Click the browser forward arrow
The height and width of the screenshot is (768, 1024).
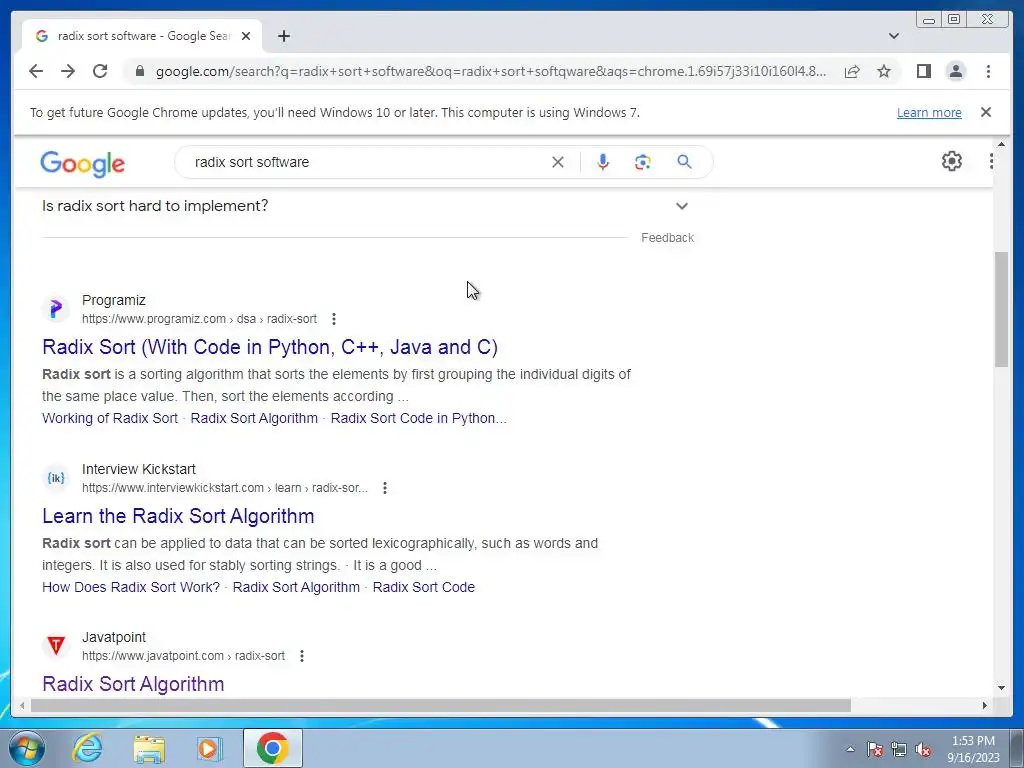click(68, 71)
